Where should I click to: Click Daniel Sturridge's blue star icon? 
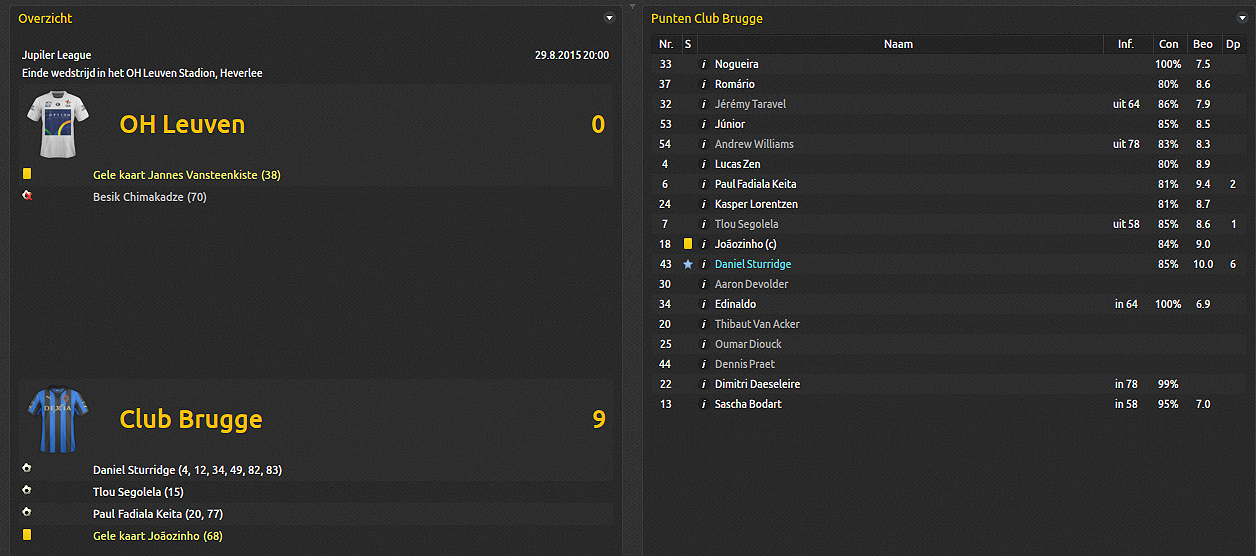(687, 264)
